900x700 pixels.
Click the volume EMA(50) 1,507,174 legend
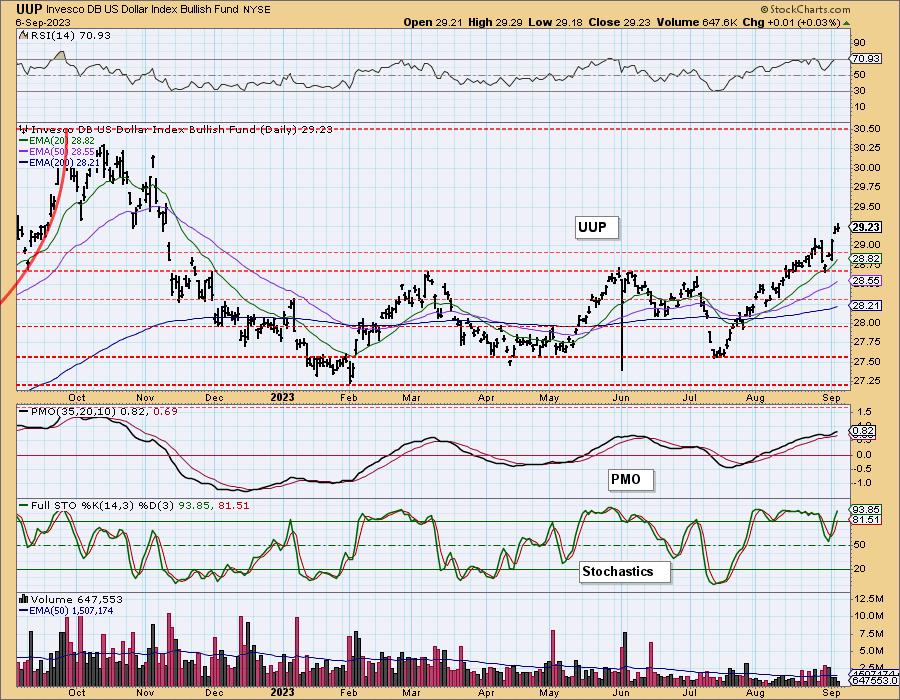tap(71, 610)
